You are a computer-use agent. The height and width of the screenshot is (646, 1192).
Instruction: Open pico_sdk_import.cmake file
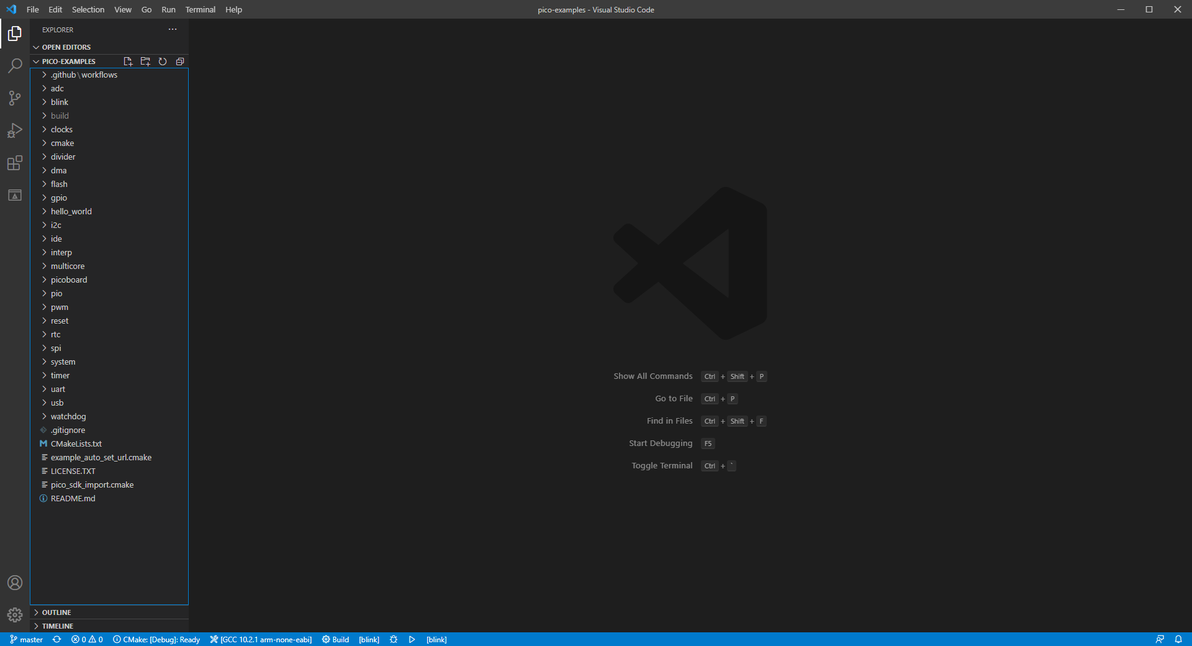[109, 486]
